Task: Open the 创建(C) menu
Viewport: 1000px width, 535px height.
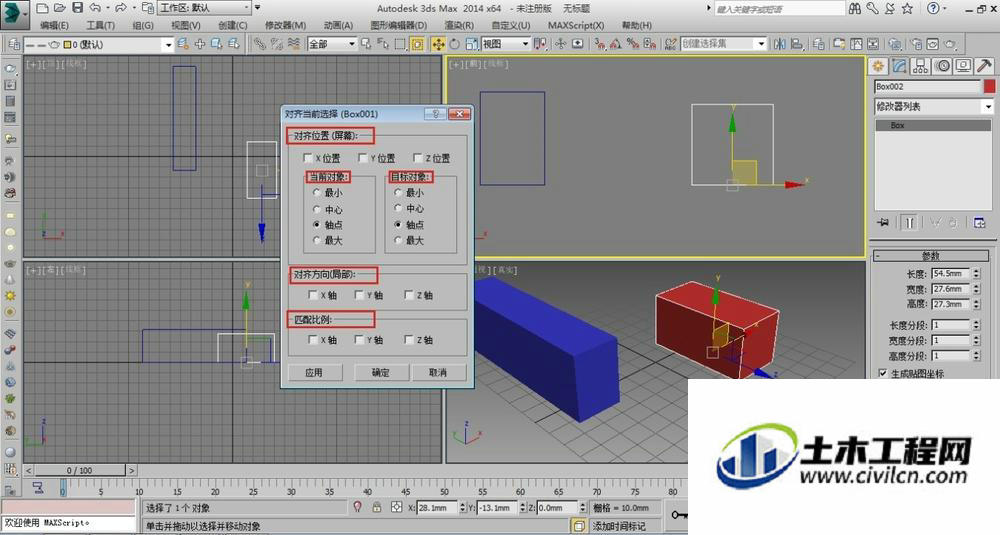Action: [233, 26]
